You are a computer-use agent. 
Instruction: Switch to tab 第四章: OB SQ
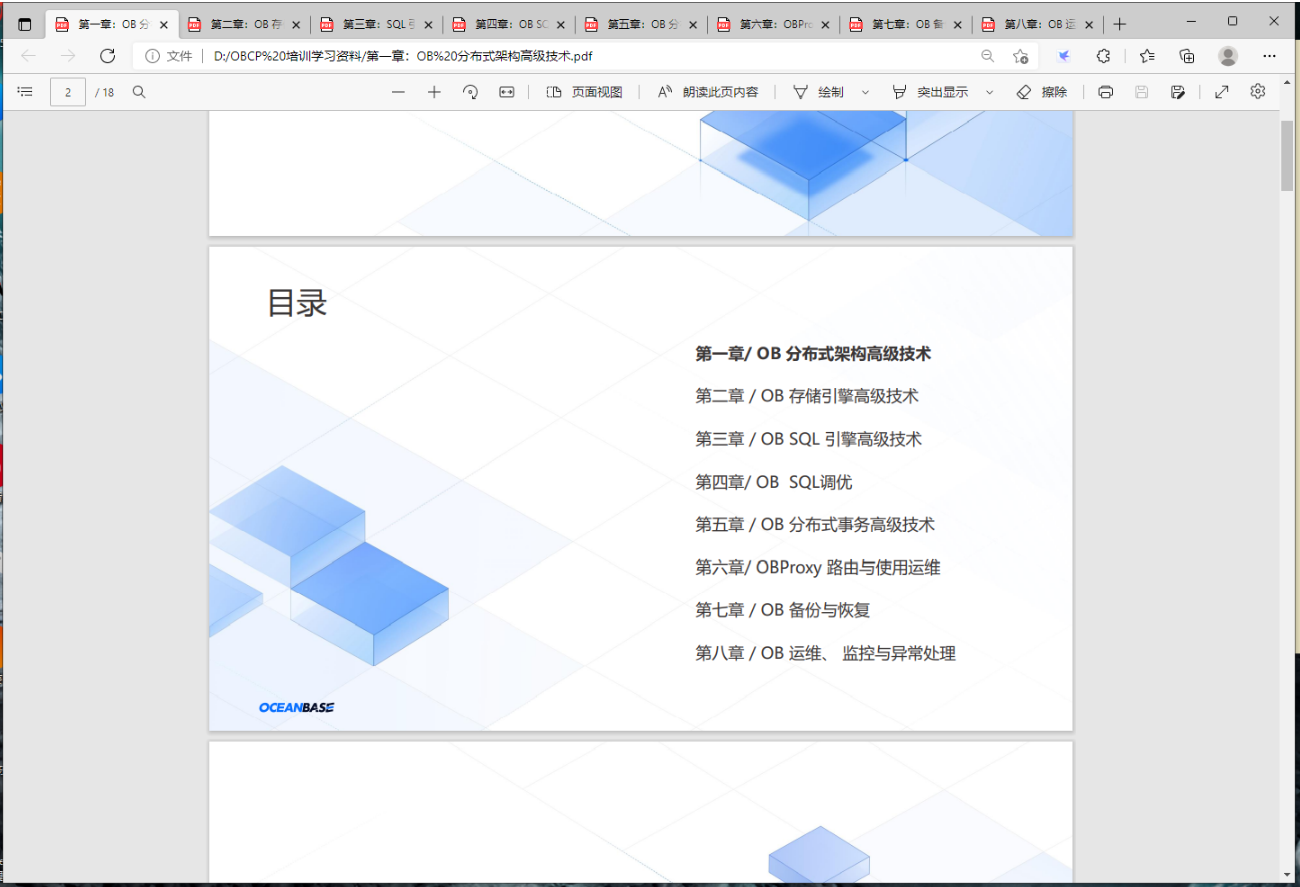click(x=510, y=25)
